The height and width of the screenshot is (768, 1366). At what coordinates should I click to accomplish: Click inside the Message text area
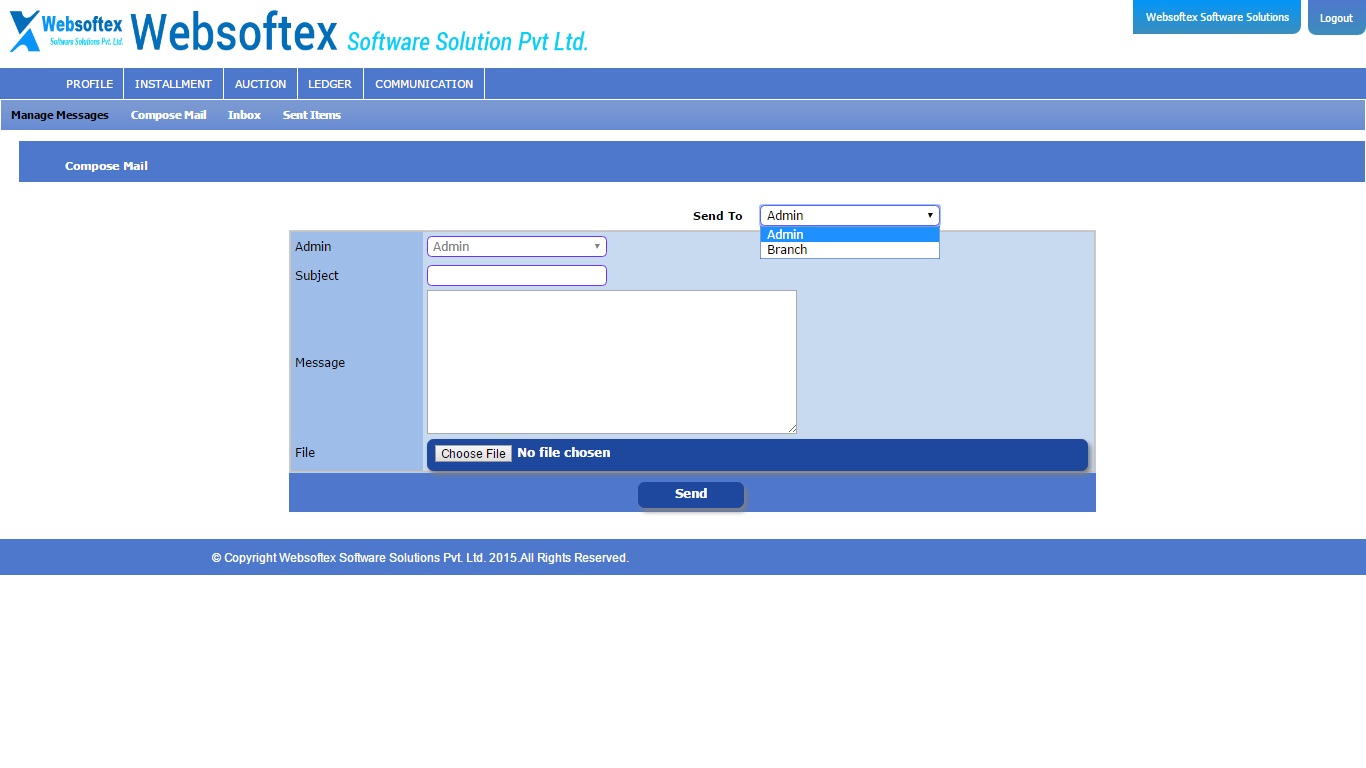(x=612, y=362)
